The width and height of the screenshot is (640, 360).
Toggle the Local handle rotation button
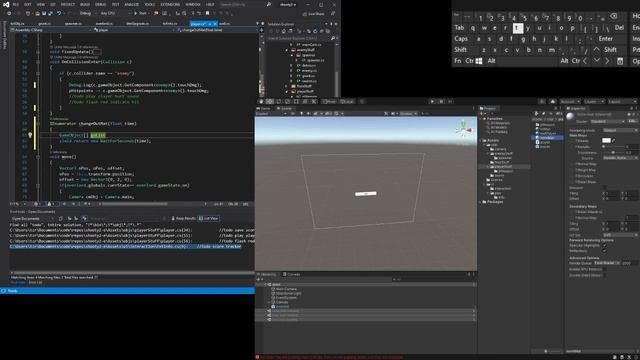[x=347, y=101]
